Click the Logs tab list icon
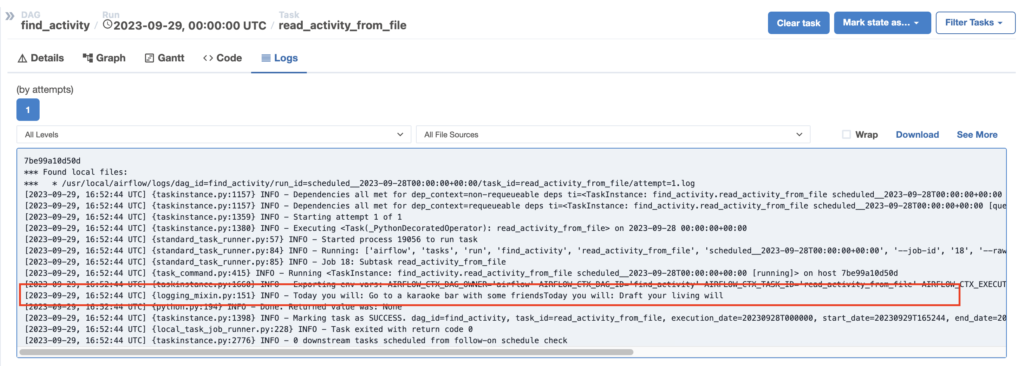 click(x=266, y=58)
